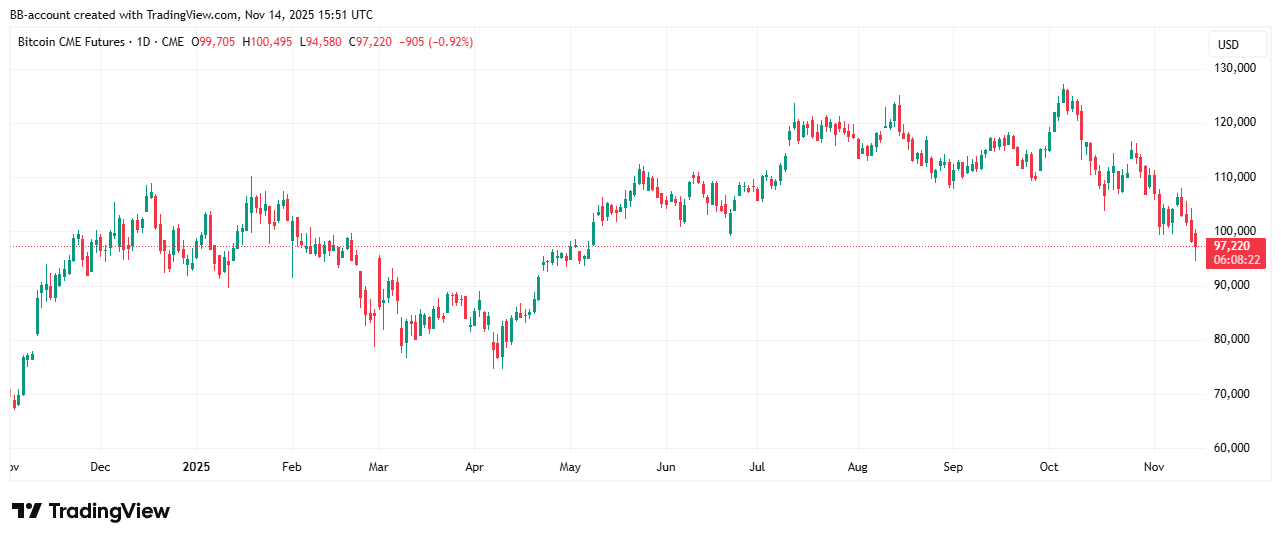
Task: Click the Apr label on time axis
Action: pyautogui.click(x=475, y=467)
